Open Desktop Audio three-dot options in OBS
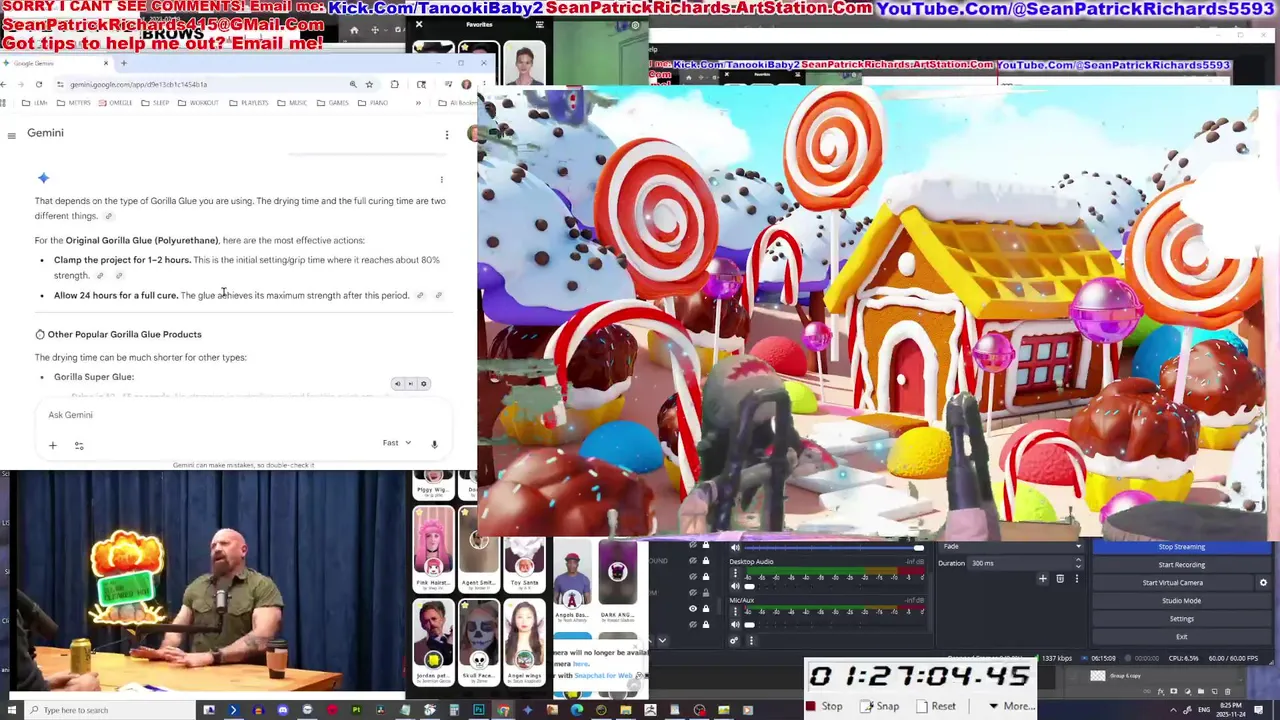The width and height of the screenshot is (1280, 720). tap(736, 573)
